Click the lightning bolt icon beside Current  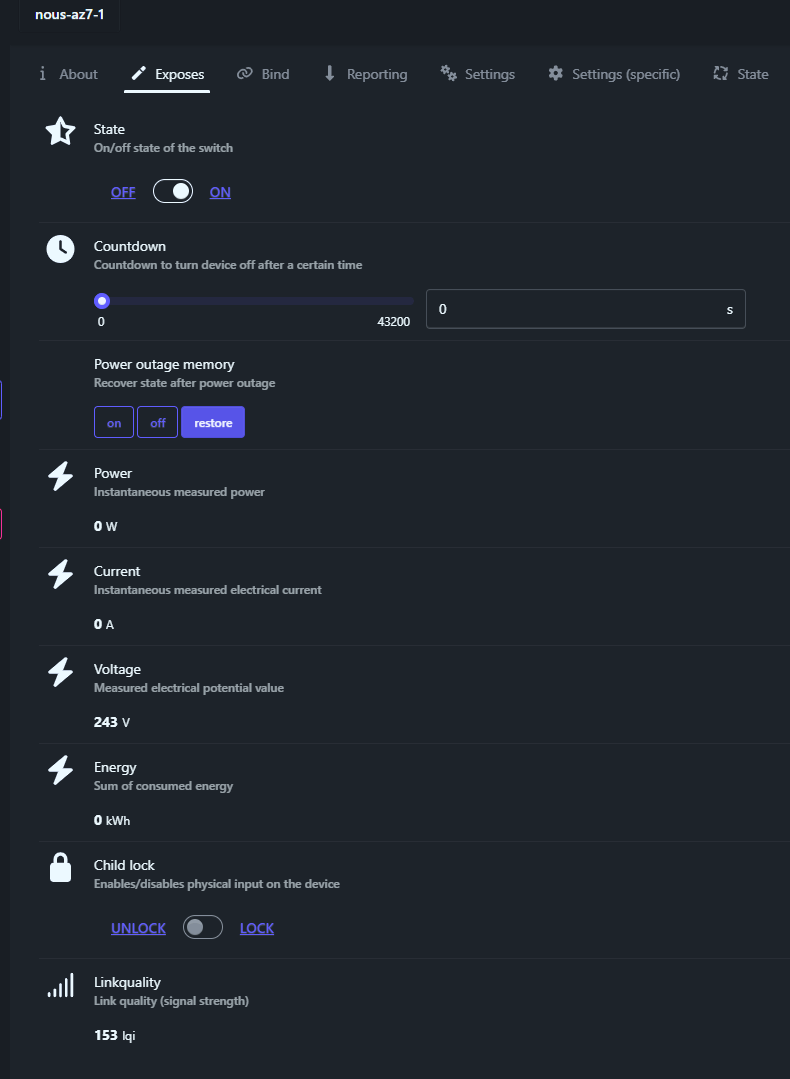click(61, 574)
